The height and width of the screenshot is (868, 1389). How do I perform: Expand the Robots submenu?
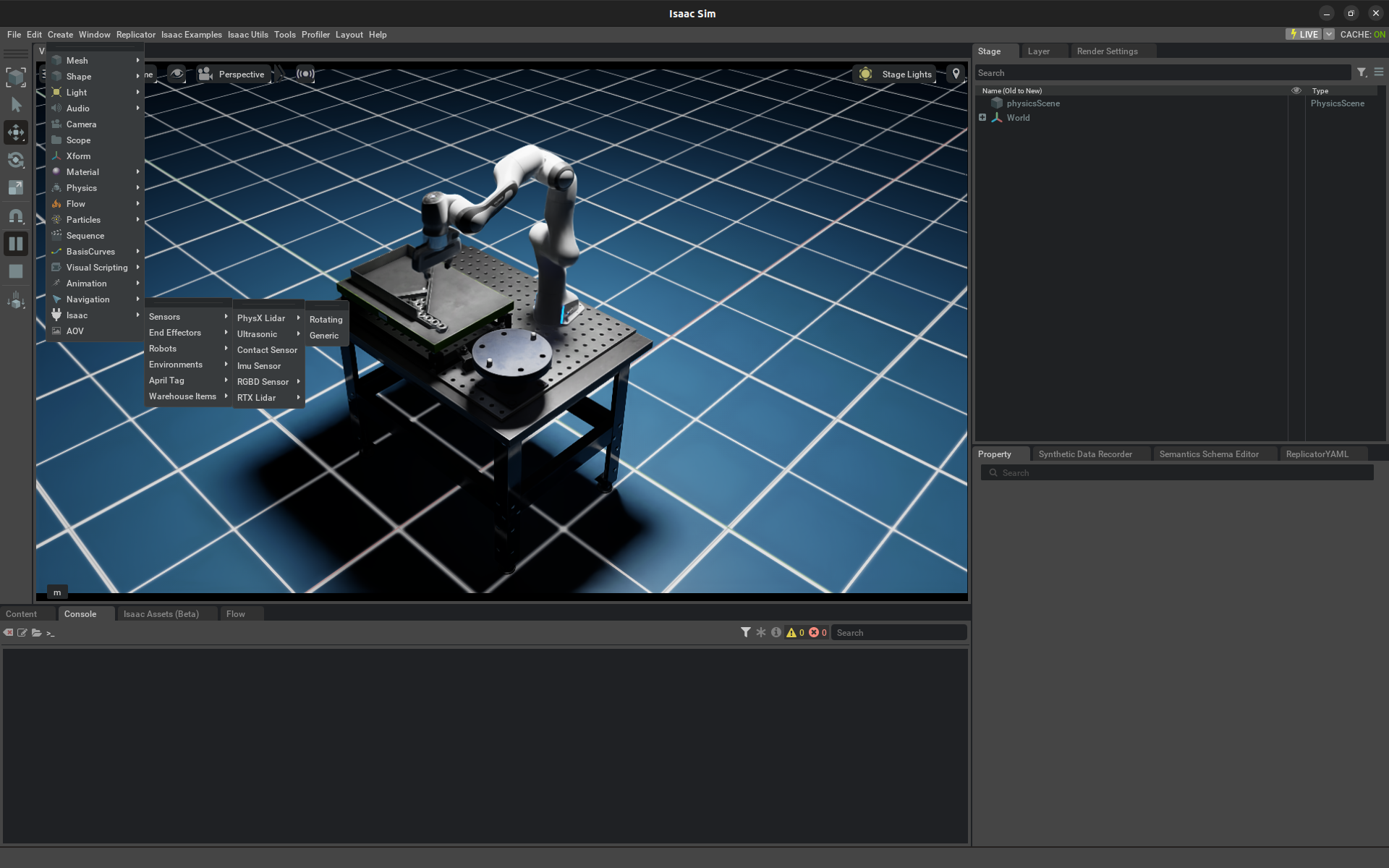pyautogui.click(x=188, y=349)
